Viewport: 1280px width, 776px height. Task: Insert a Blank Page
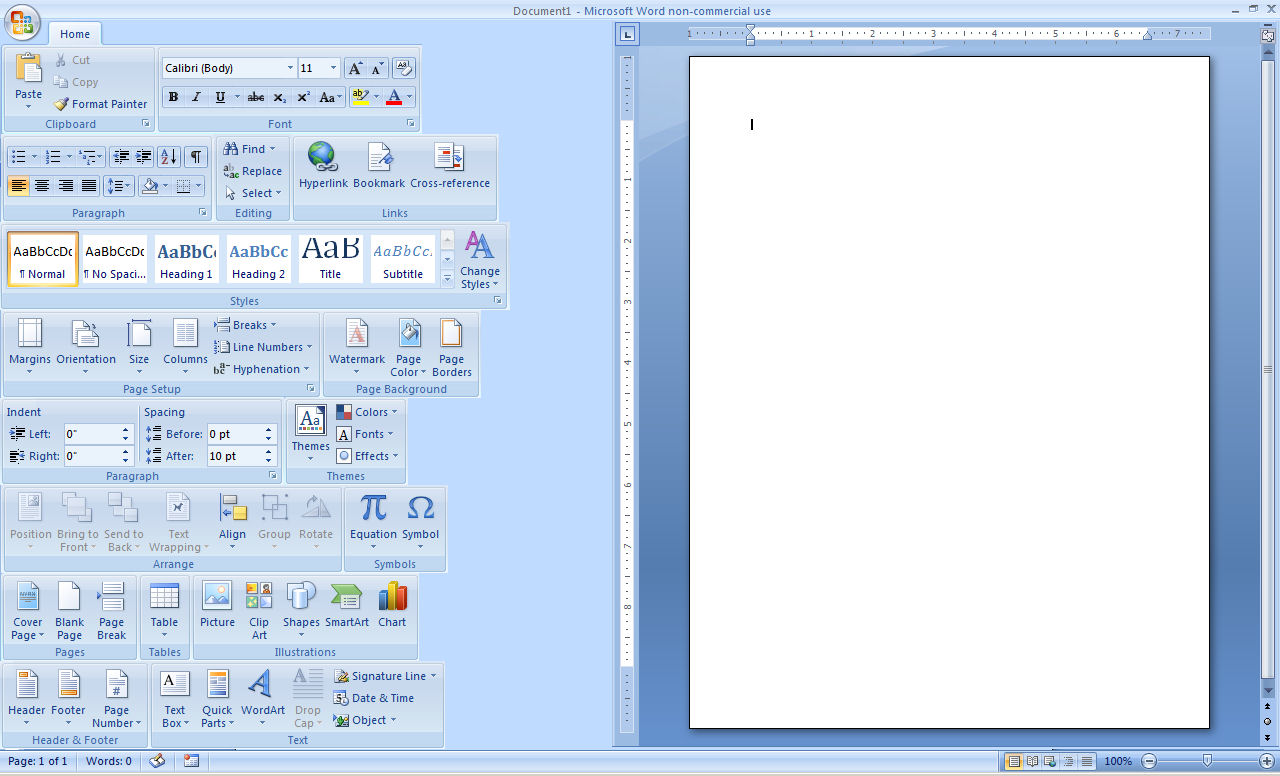point(69,610)
